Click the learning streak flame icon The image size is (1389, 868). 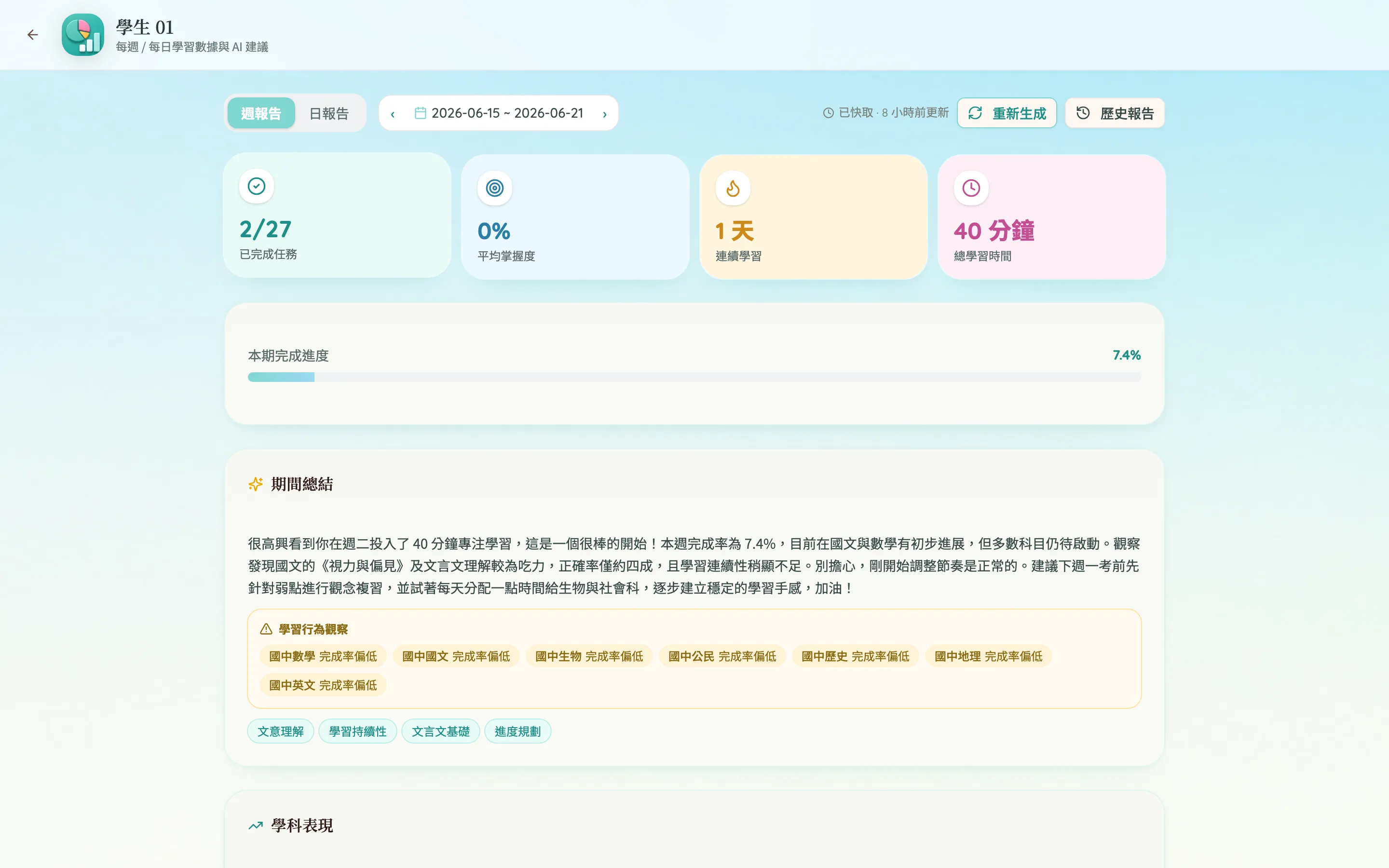click(733, 188)
